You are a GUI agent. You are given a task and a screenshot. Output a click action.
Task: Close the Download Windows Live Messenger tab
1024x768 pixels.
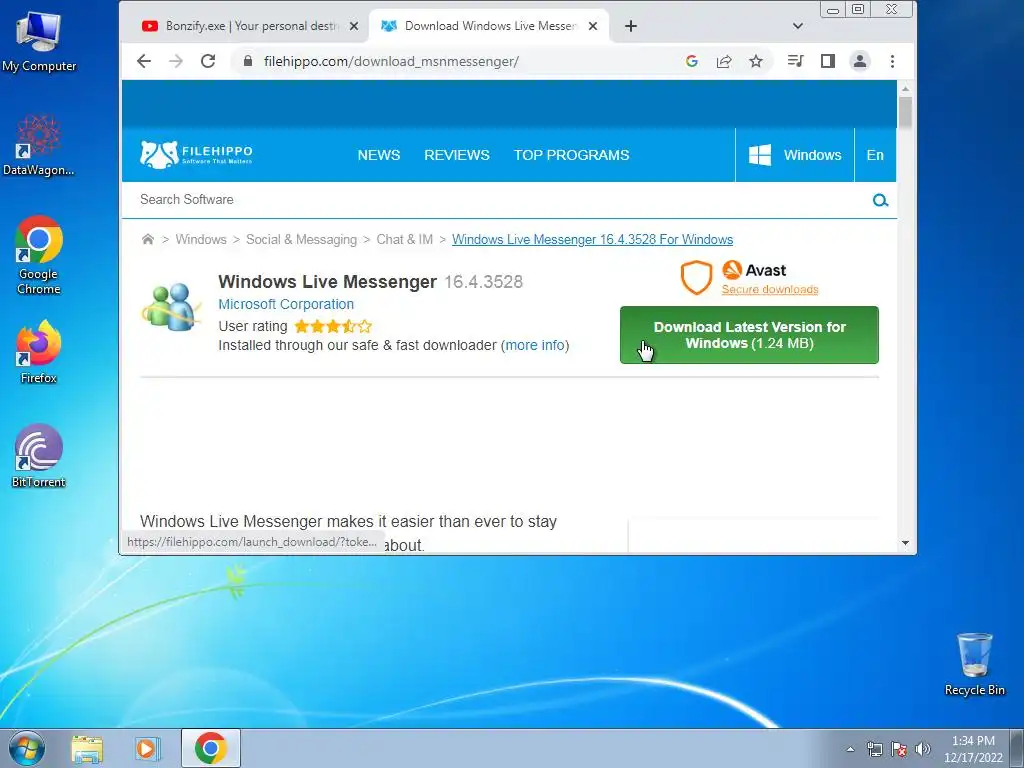coord(593,26)
